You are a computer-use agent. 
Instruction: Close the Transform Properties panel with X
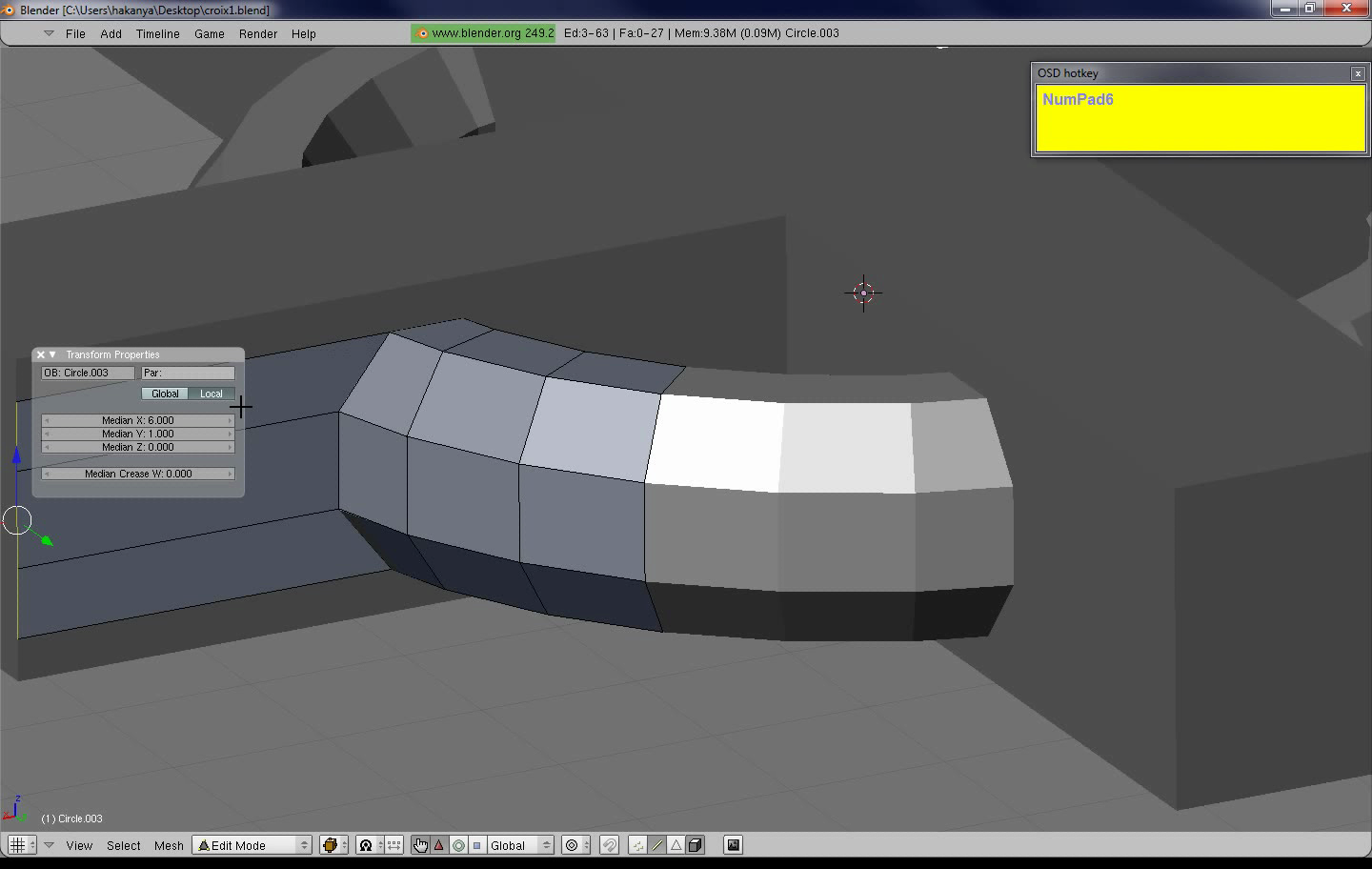coord(41,354)
